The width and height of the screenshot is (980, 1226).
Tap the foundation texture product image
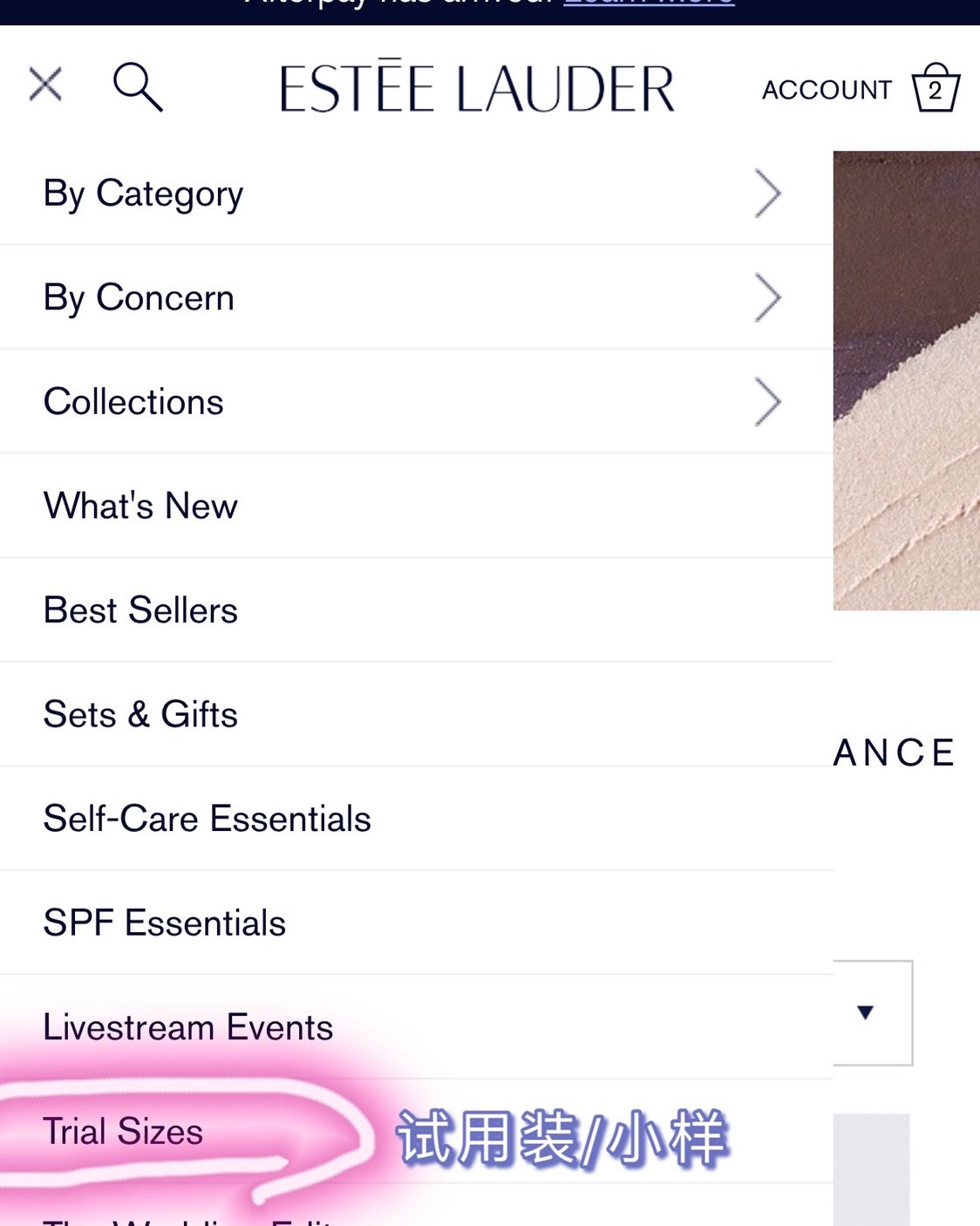click(907, 380)
